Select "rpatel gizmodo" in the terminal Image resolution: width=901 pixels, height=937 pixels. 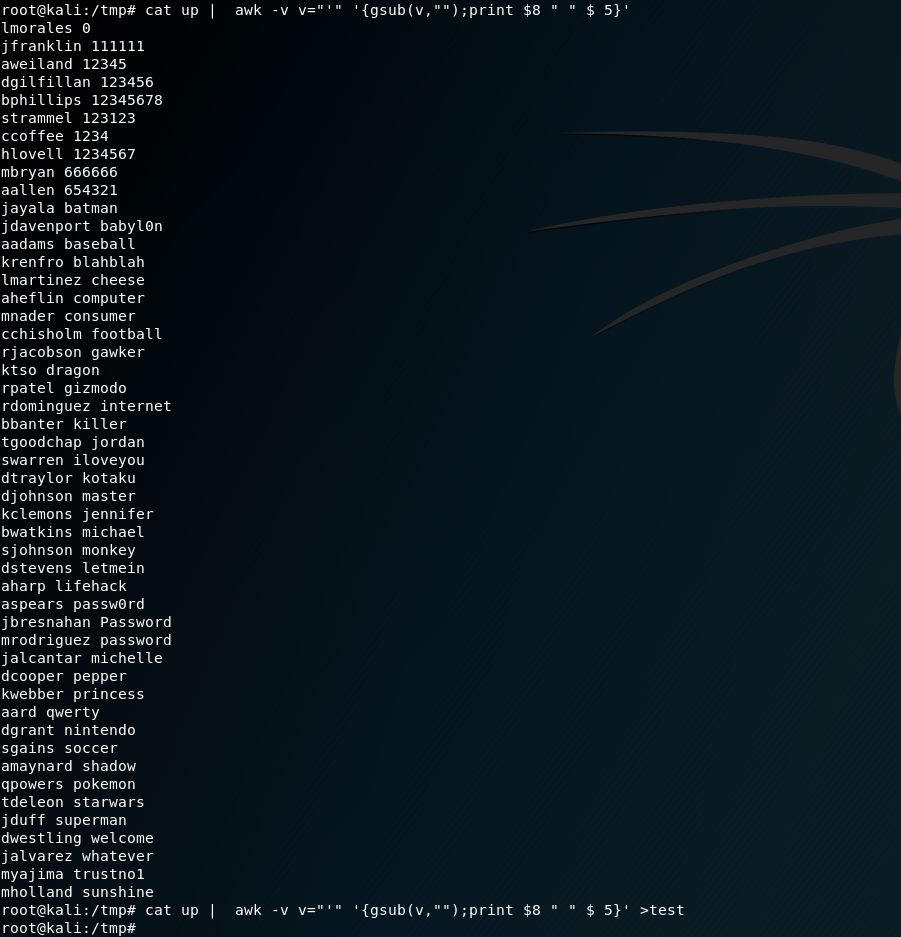[x=64, y=388]
